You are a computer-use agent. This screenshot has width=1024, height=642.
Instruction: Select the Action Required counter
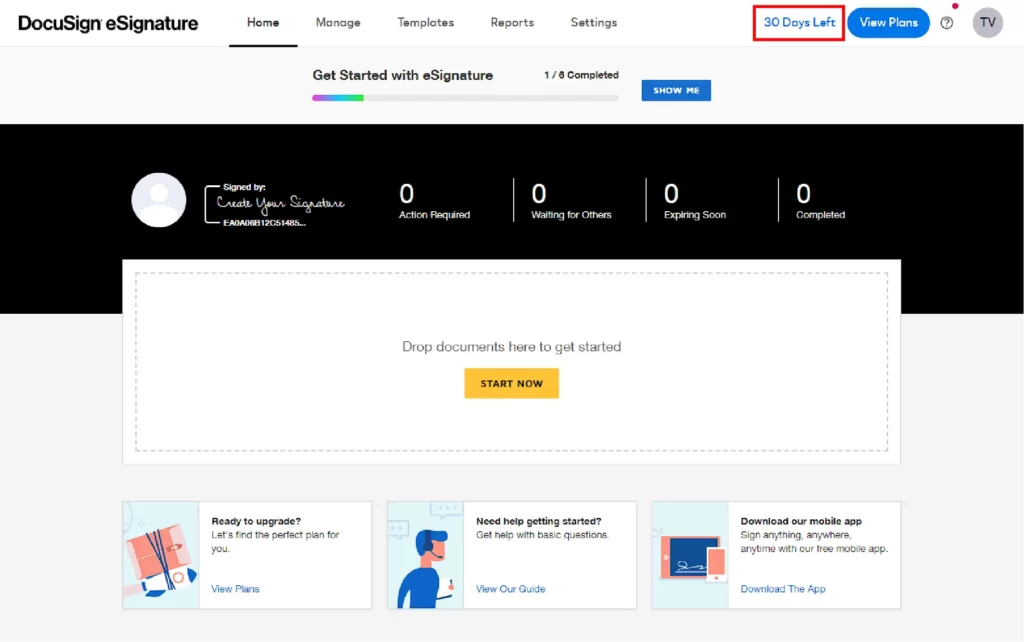pos(434,201)
